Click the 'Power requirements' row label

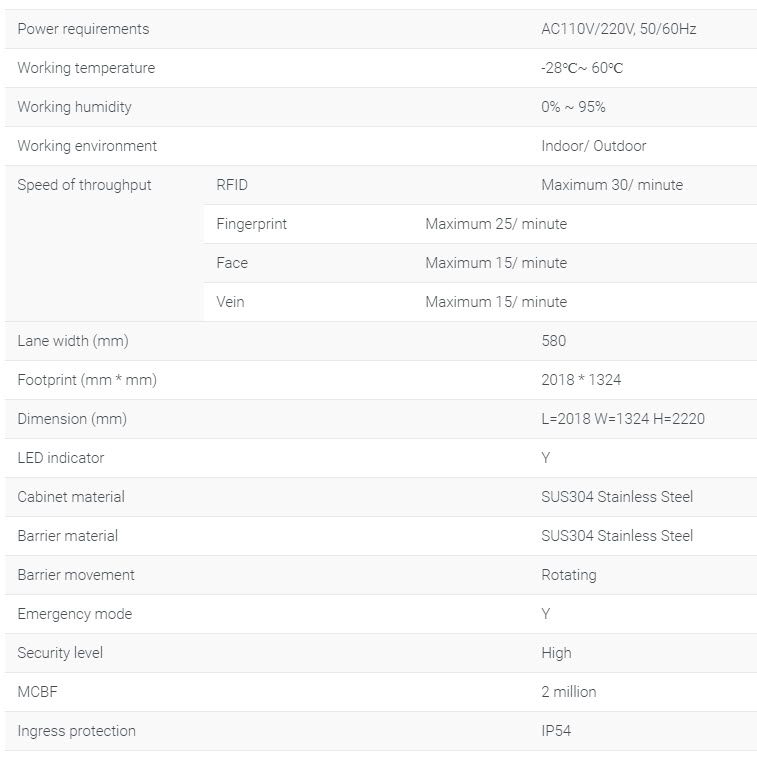(x=83, y=29)
